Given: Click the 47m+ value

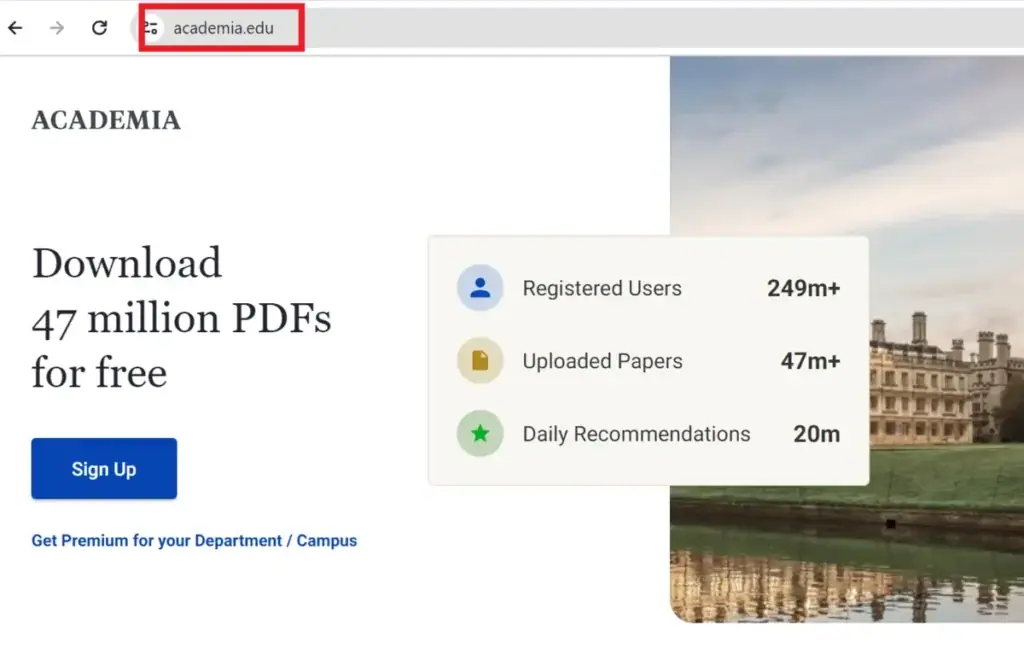Looking at the screenshot, I should 810,361.
